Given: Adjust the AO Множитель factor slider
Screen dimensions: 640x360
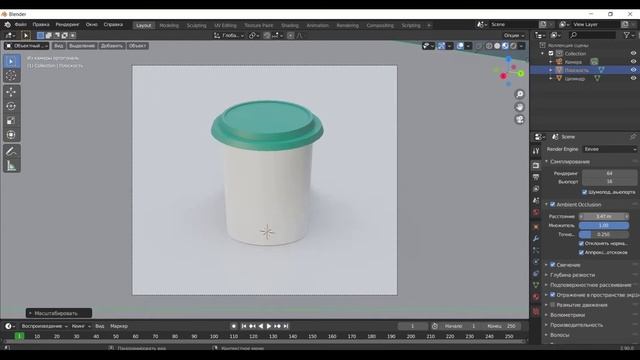Looking at the screenshot, I should 604,225.
